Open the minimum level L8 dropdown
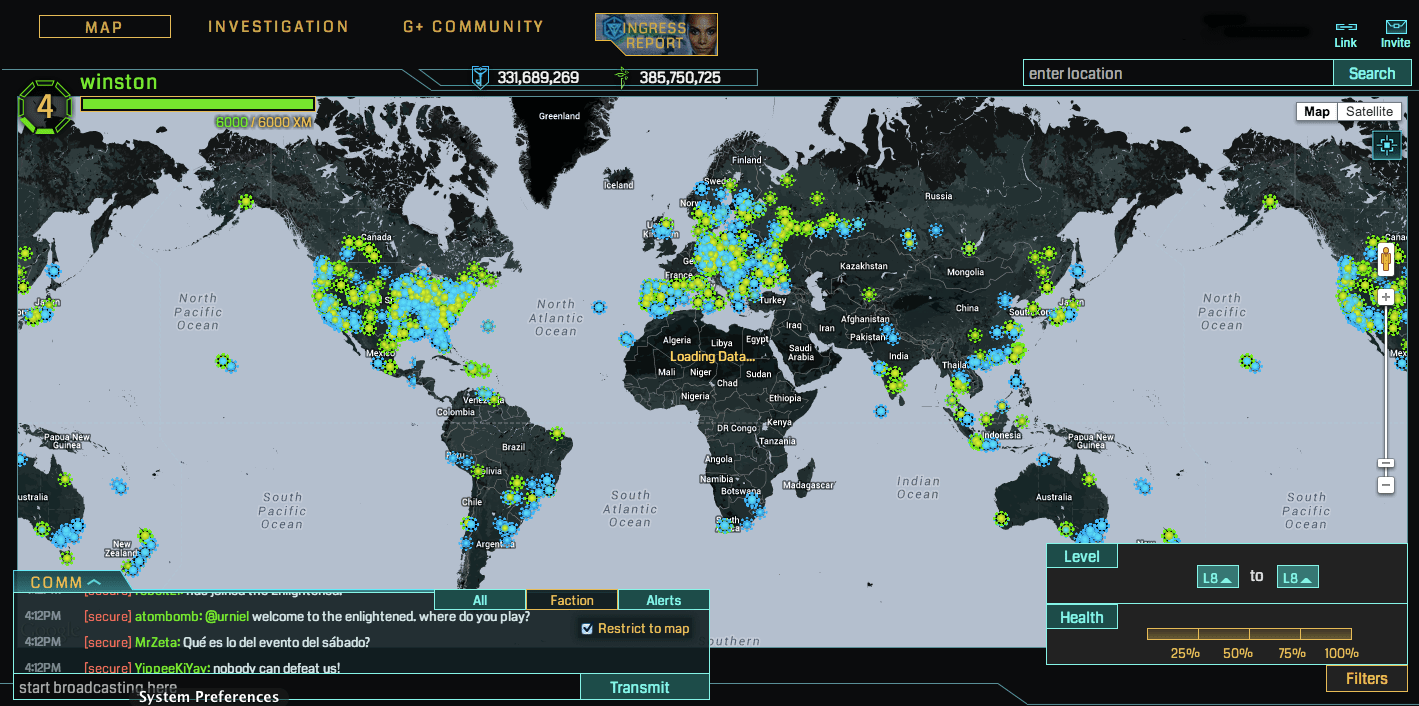 [1217, 577]
